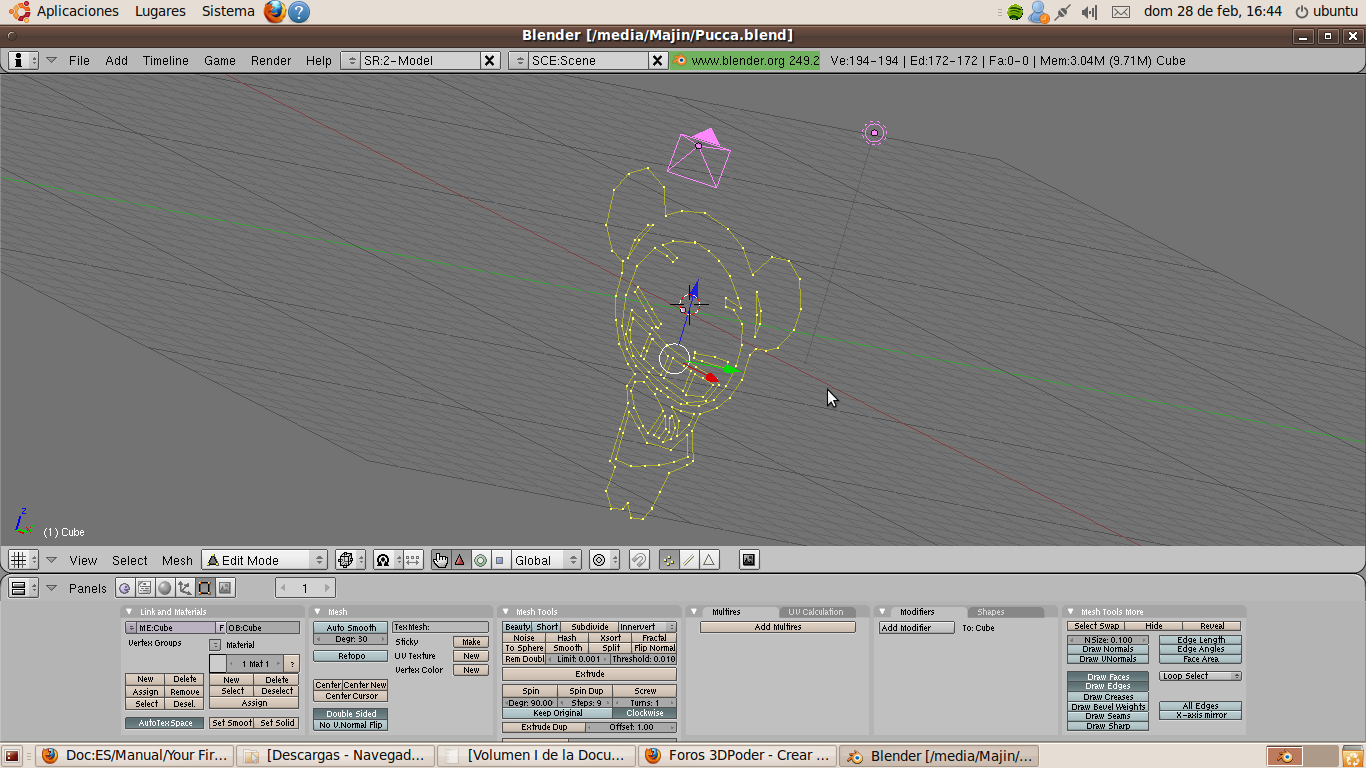Adjust the NSize: 0.100 slider

click(x=1108, y=640)
